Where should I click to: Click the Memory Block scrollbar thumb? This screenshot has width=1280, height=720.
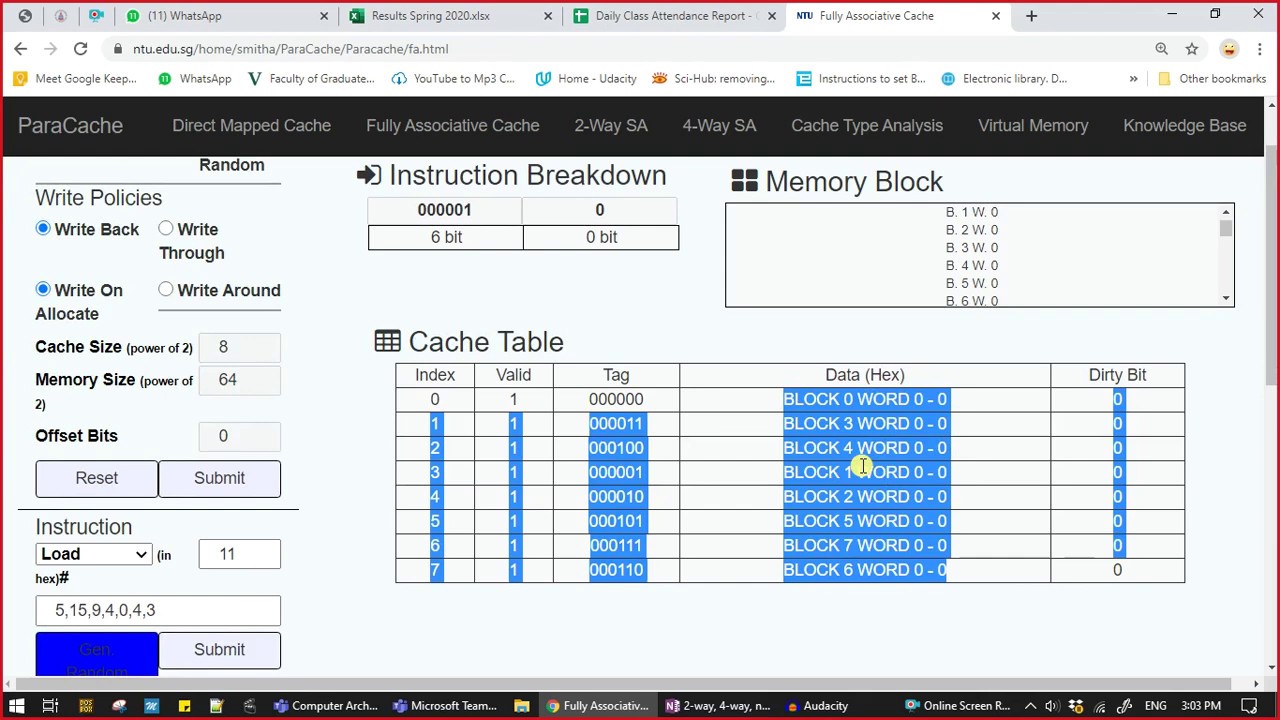[1225, 229]
